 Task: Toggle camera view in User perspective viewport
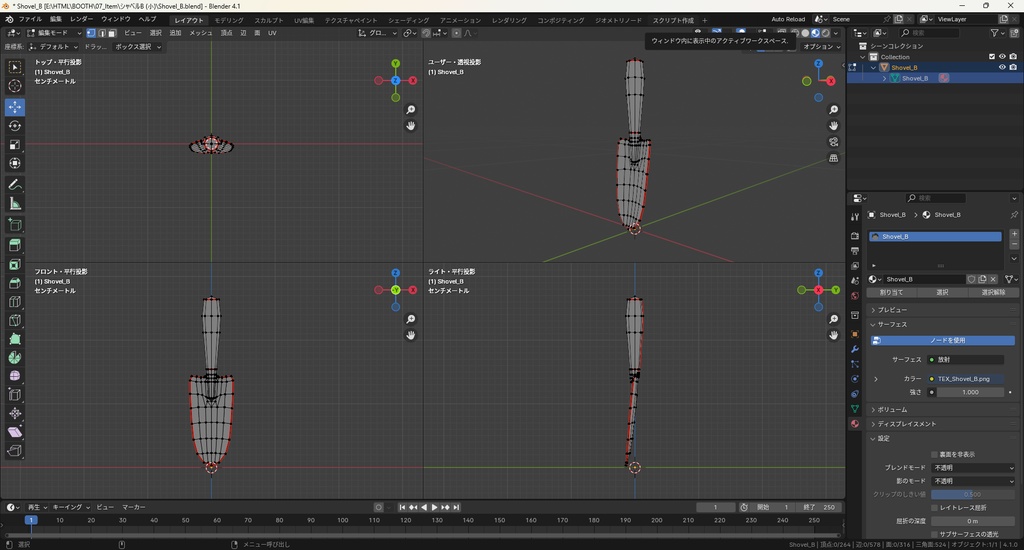point(833,142)
